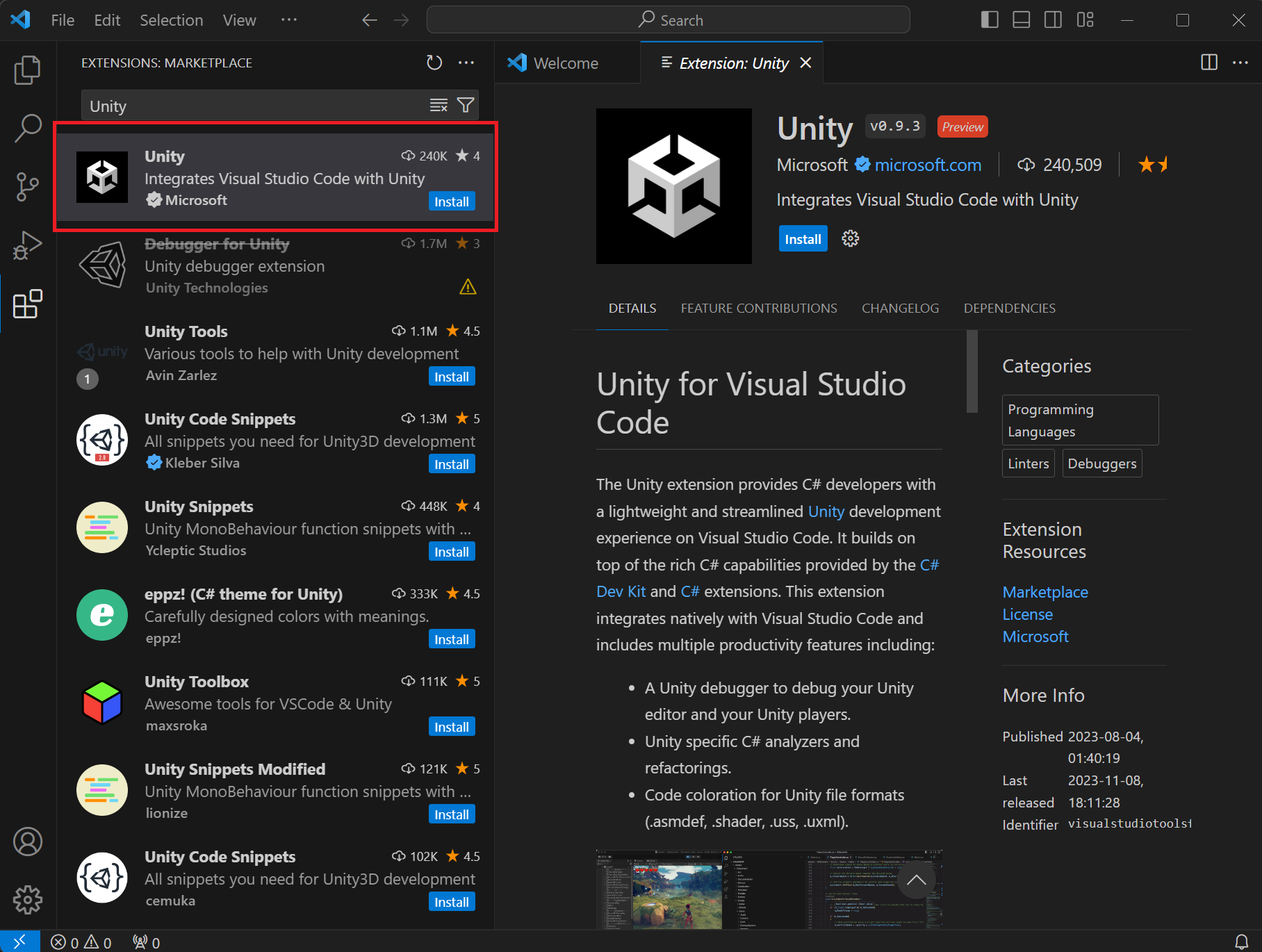Open Views and More Actions menu

point(466,62)
